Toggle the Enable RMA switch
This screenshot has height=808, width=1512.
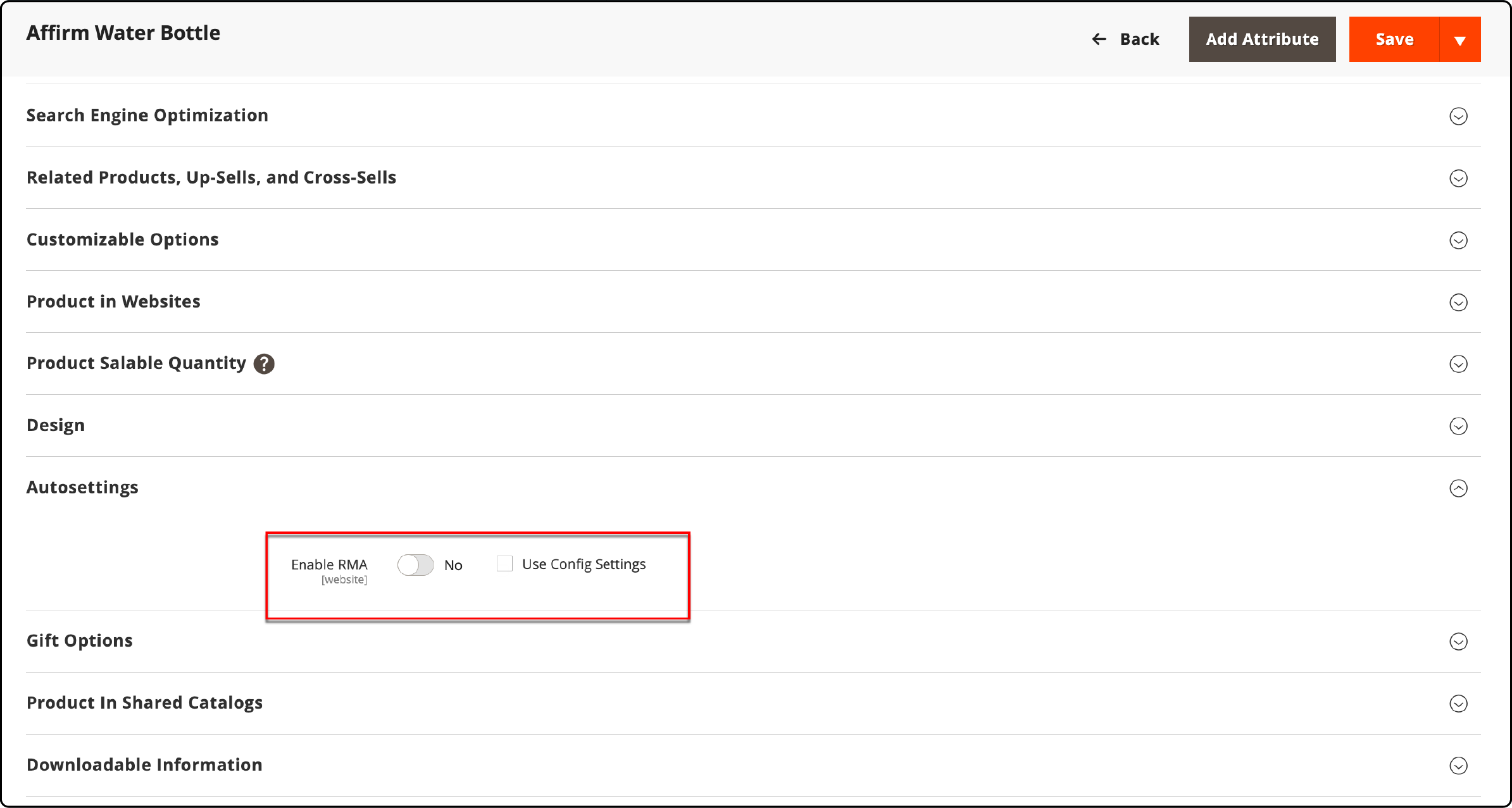(415, 563)
